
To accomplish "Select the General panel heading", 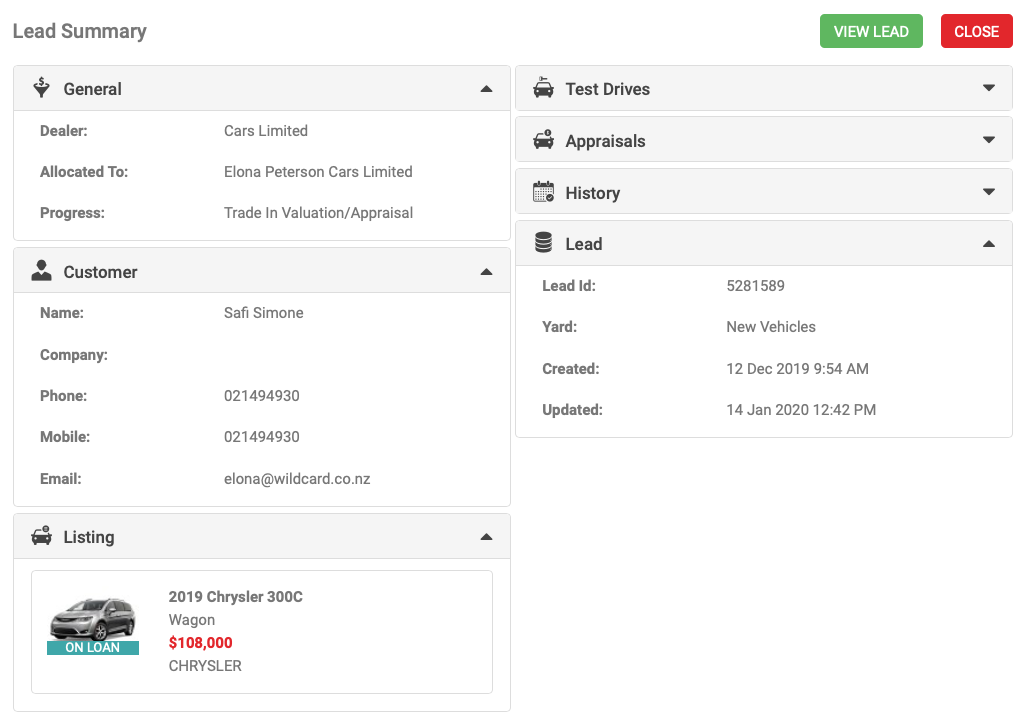I will pyautogui.click(x=93, y=89).
